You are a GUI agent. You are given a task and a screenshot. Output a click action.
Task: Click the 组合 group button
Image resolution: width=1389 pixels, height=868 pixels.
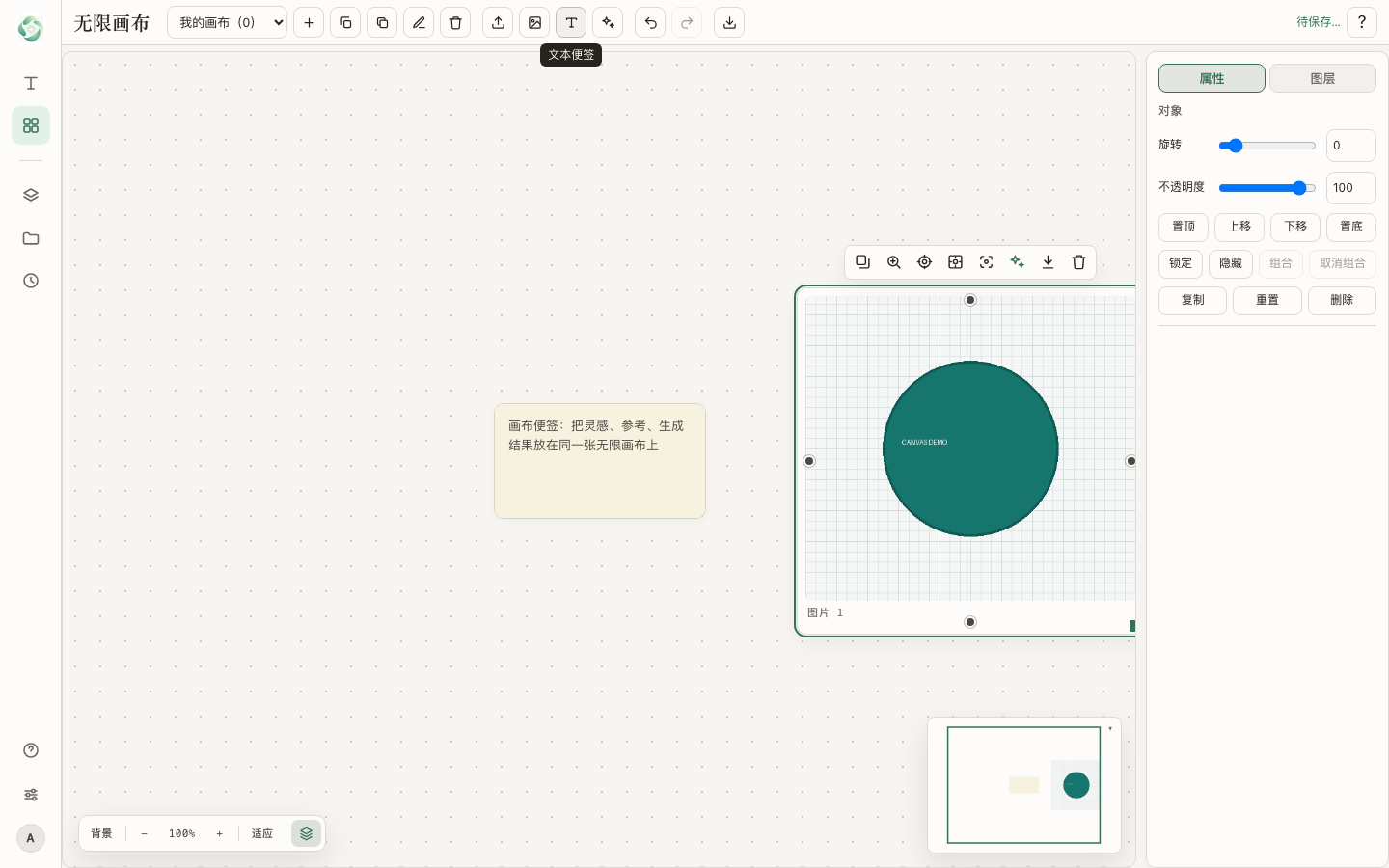pos(1281,263)
